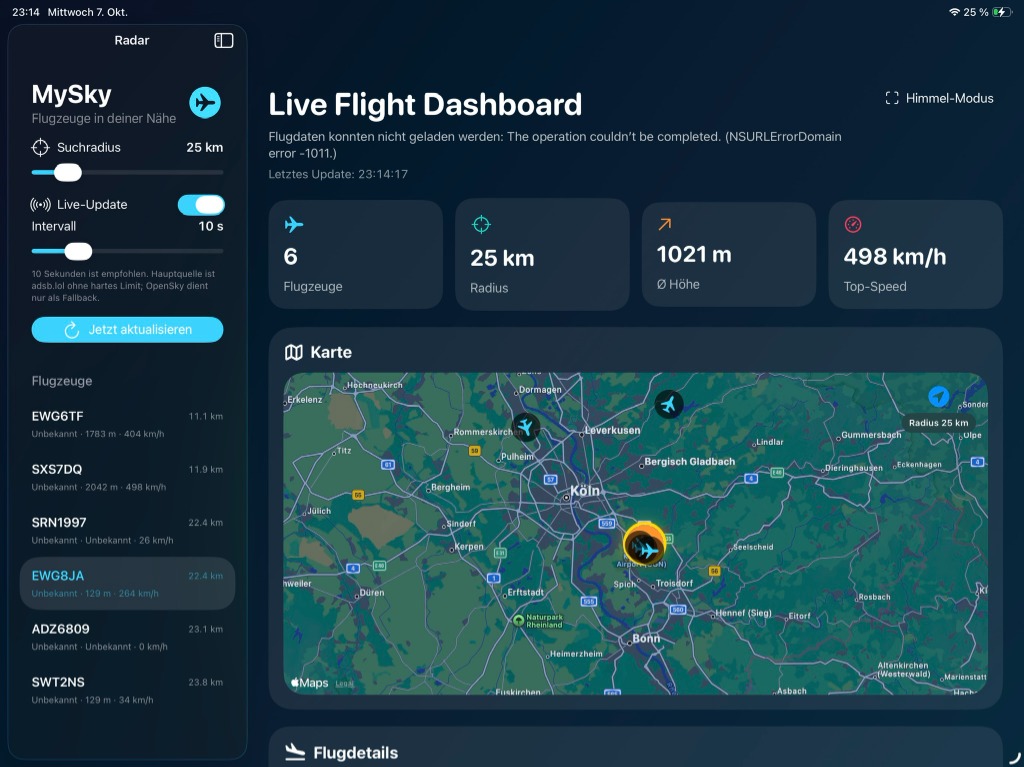Click the Radius 25 km map badge
The image size is (1024, 767).
[938, 423]
